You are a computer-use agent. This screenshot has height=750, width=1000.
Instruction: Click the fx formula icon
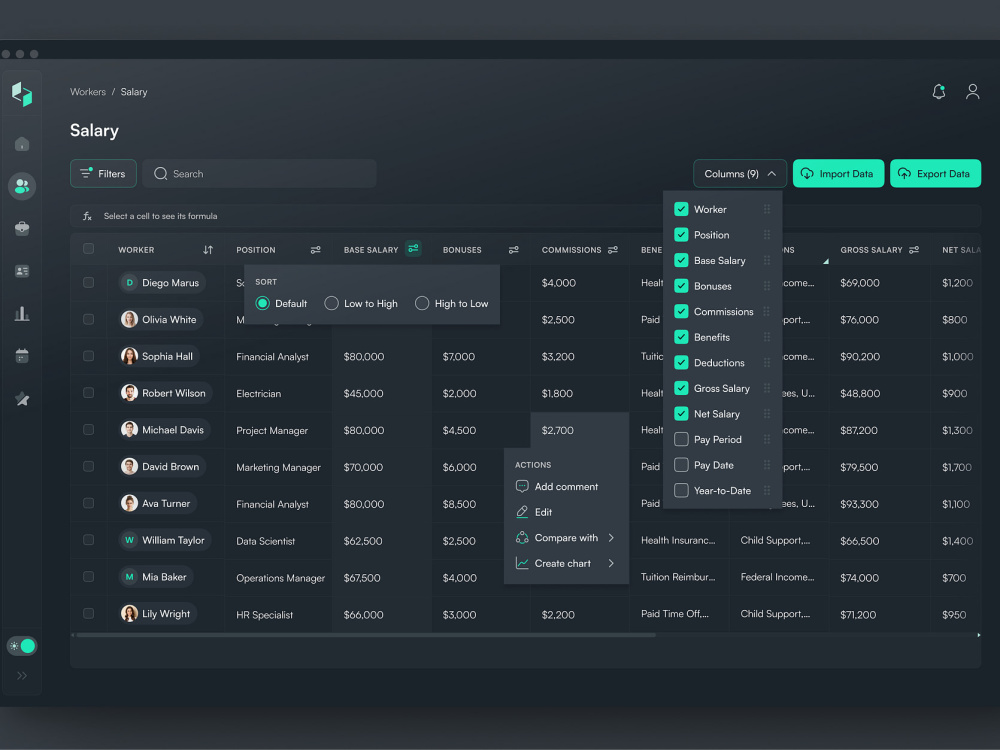click(87, 216)
